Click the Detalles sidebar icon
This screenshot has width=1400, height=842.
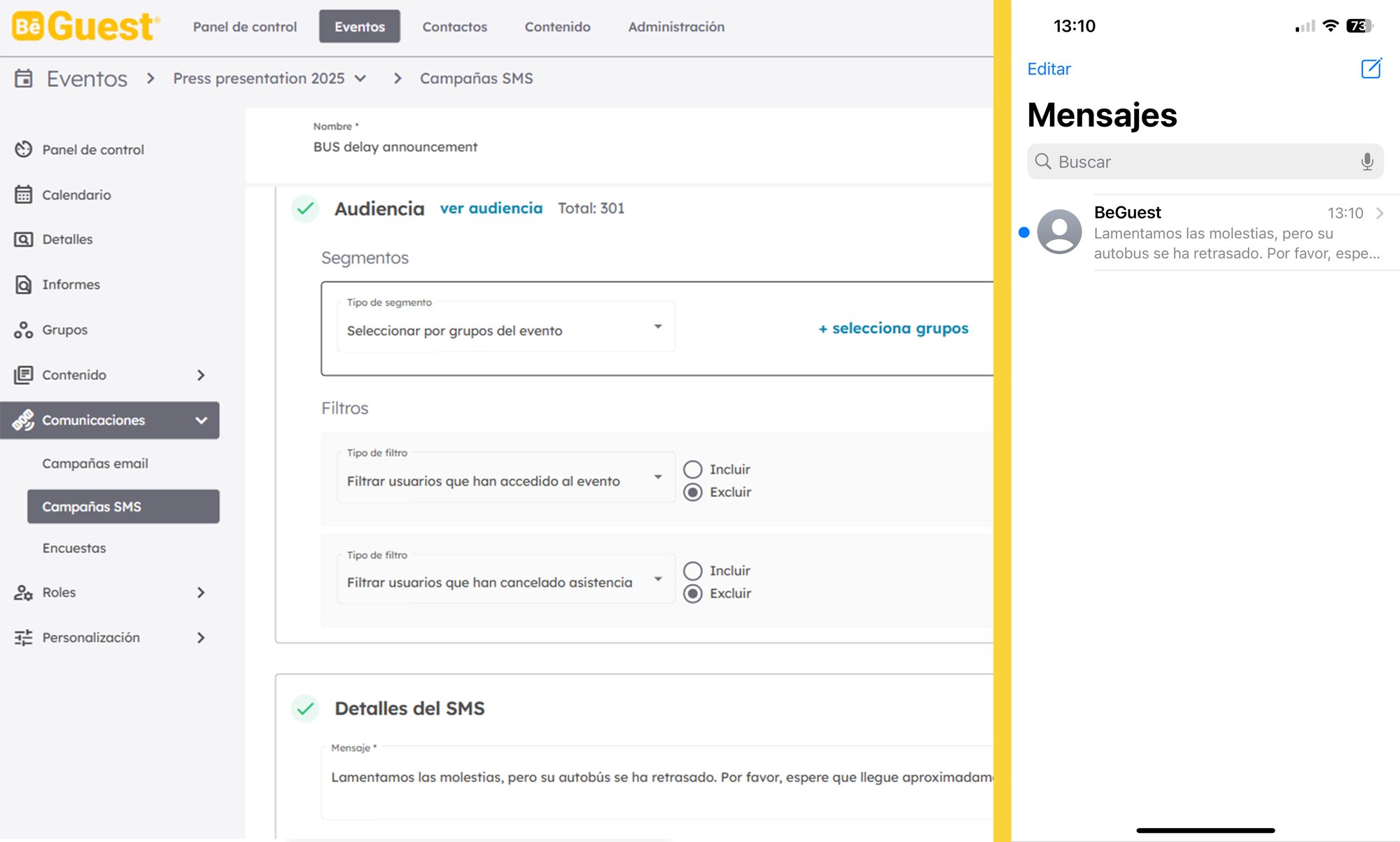point(24,239)
